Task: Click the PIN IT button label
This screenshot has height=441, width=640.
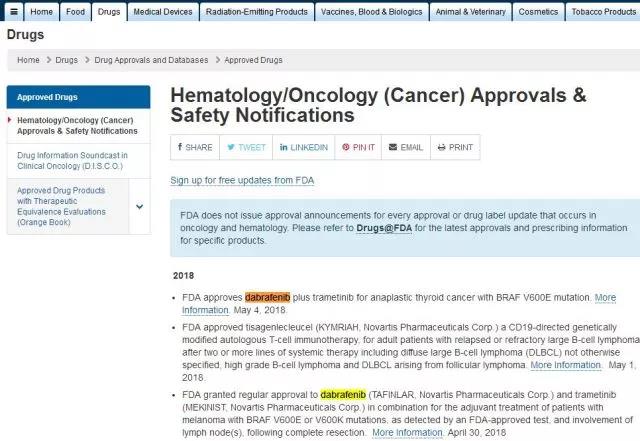Action: point(364,147)
